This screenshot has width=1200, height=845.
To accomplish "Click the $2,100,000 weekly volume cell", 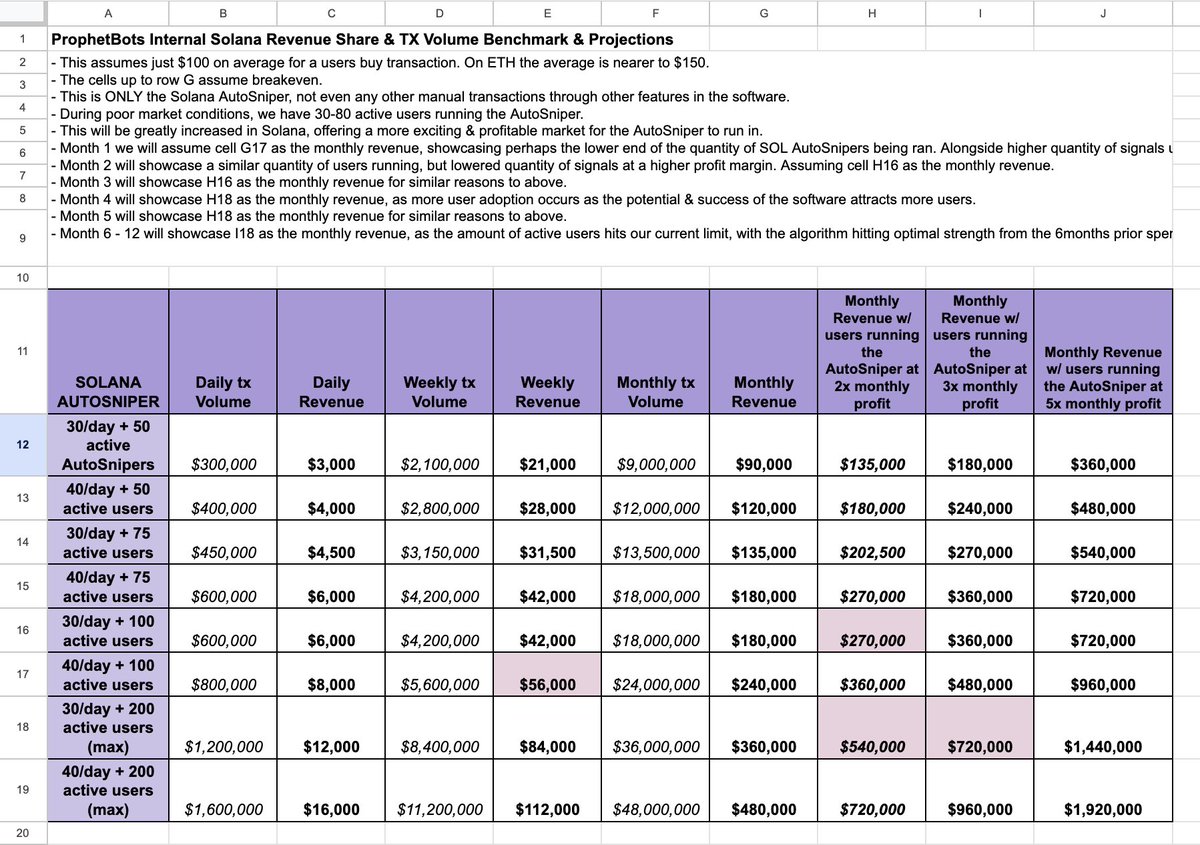I will pyautogui.click(x=439, y=445).
